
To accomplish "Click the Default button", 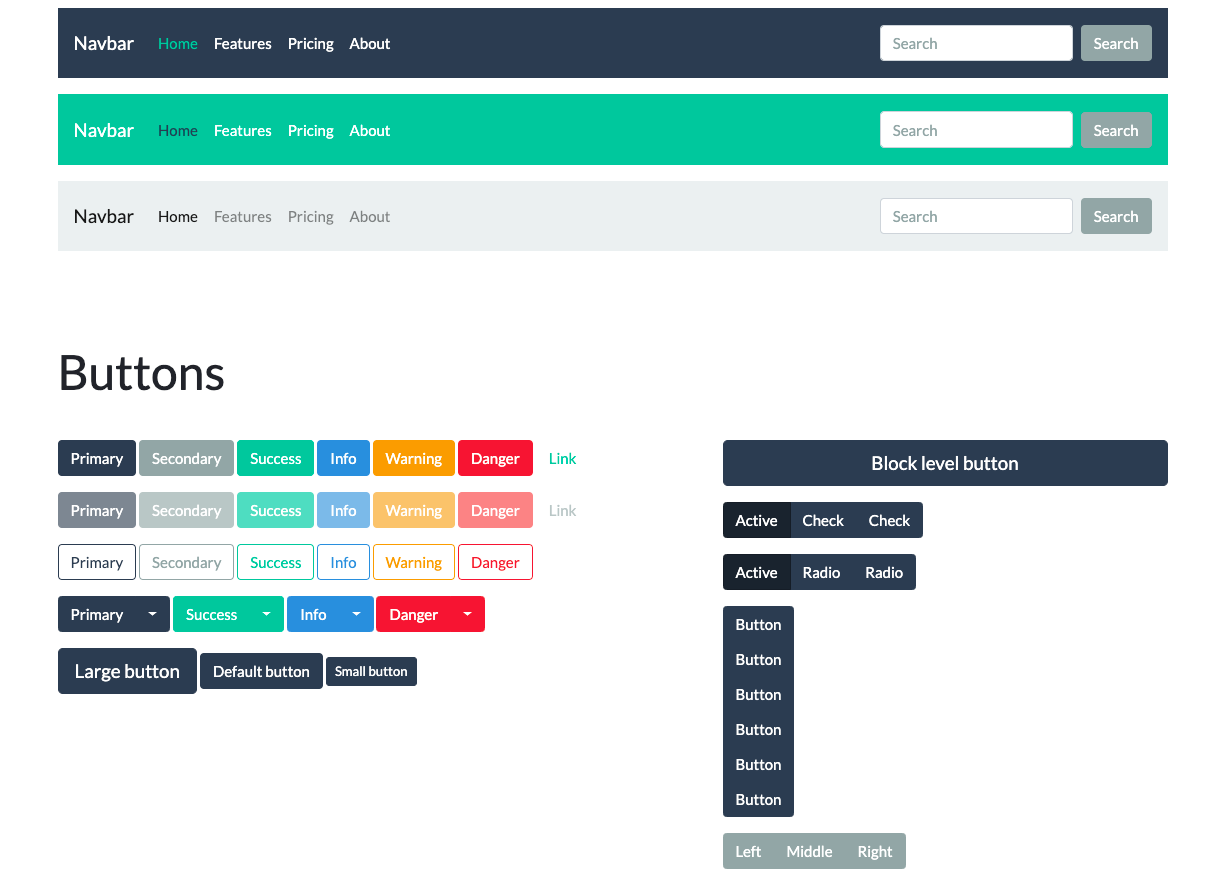I will pos(261,671).
